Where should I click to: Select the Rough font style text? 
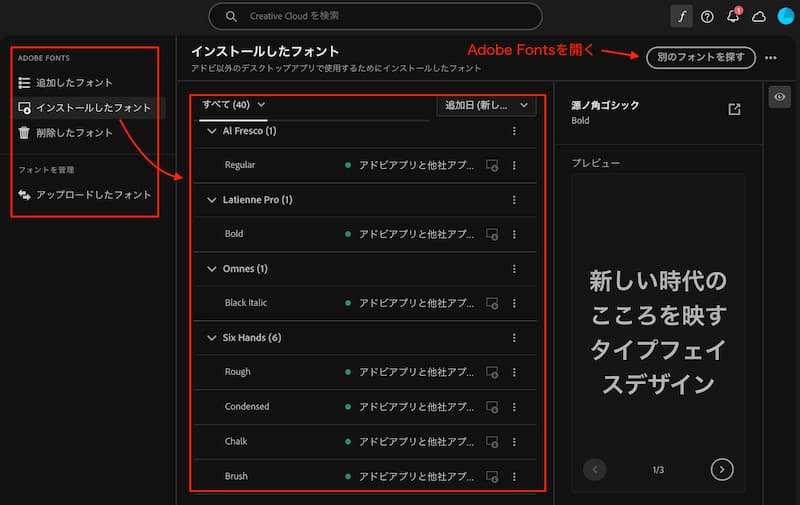[x=238, y=371]
